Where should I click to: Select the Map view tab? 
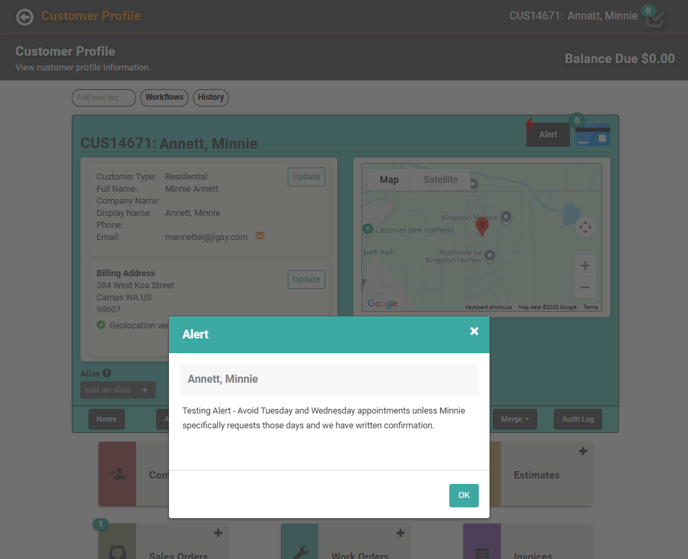[x=389, y=180]
